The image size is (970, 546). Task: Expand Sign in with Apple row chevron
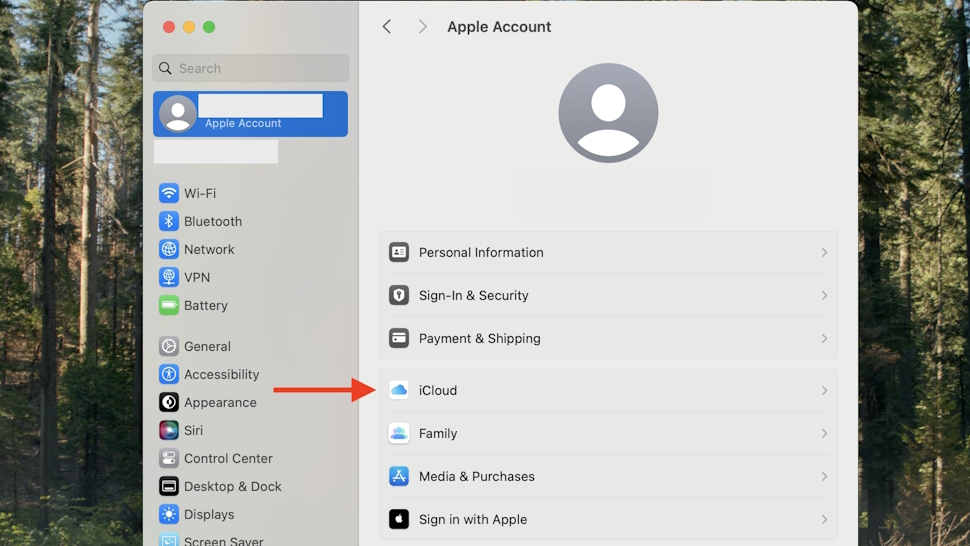(824, 519)
